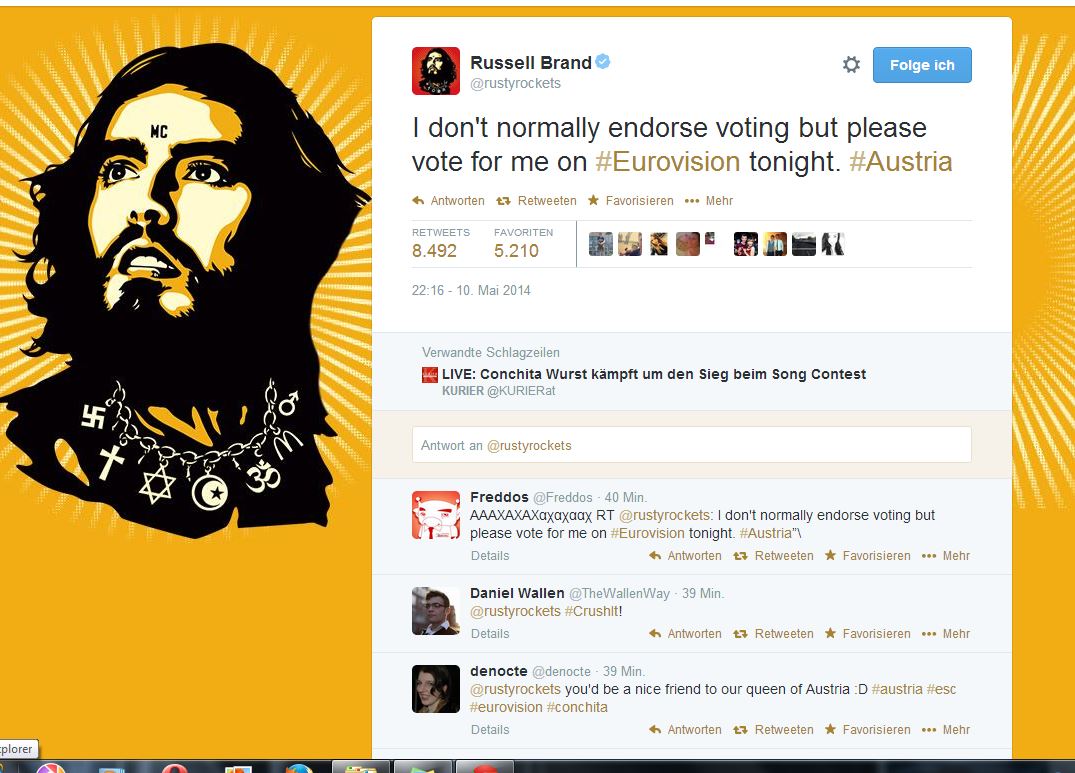Open the Mehr three-dots menu under main tweet
Screen dimensions: 1075x773
click(x=692, y=201)
